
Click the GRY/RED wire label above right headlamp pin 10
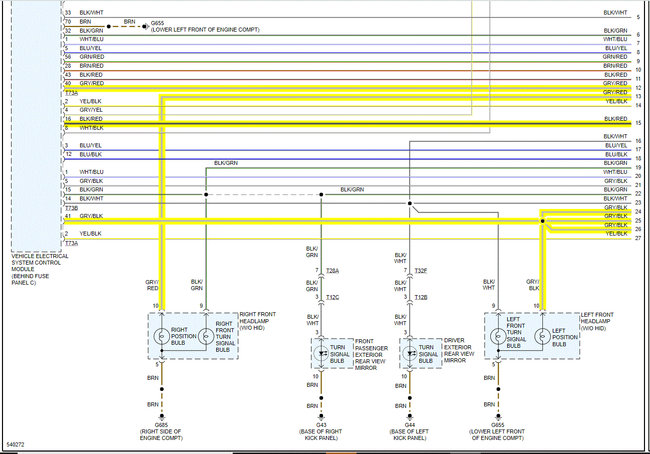(152, 285)
